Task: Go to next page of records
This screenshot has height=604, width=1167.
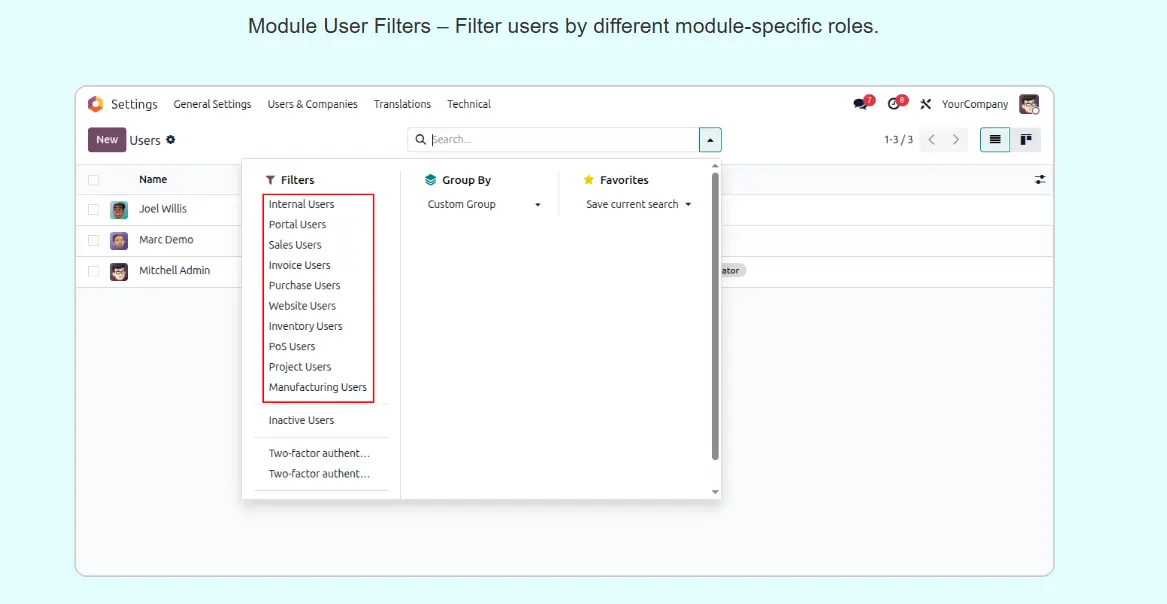Action: [956, 140]
